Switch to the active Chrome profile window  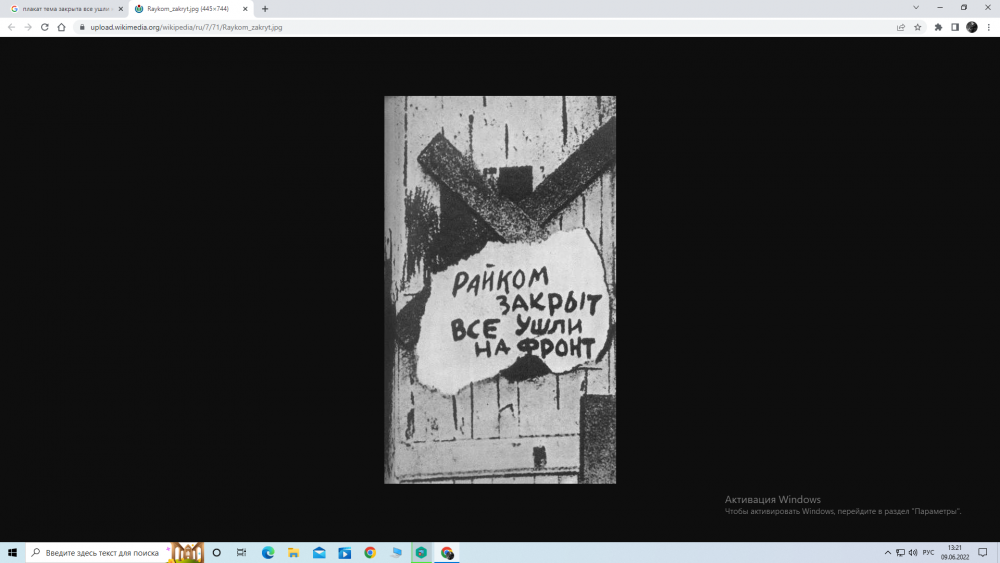click(x=447, y=553)
